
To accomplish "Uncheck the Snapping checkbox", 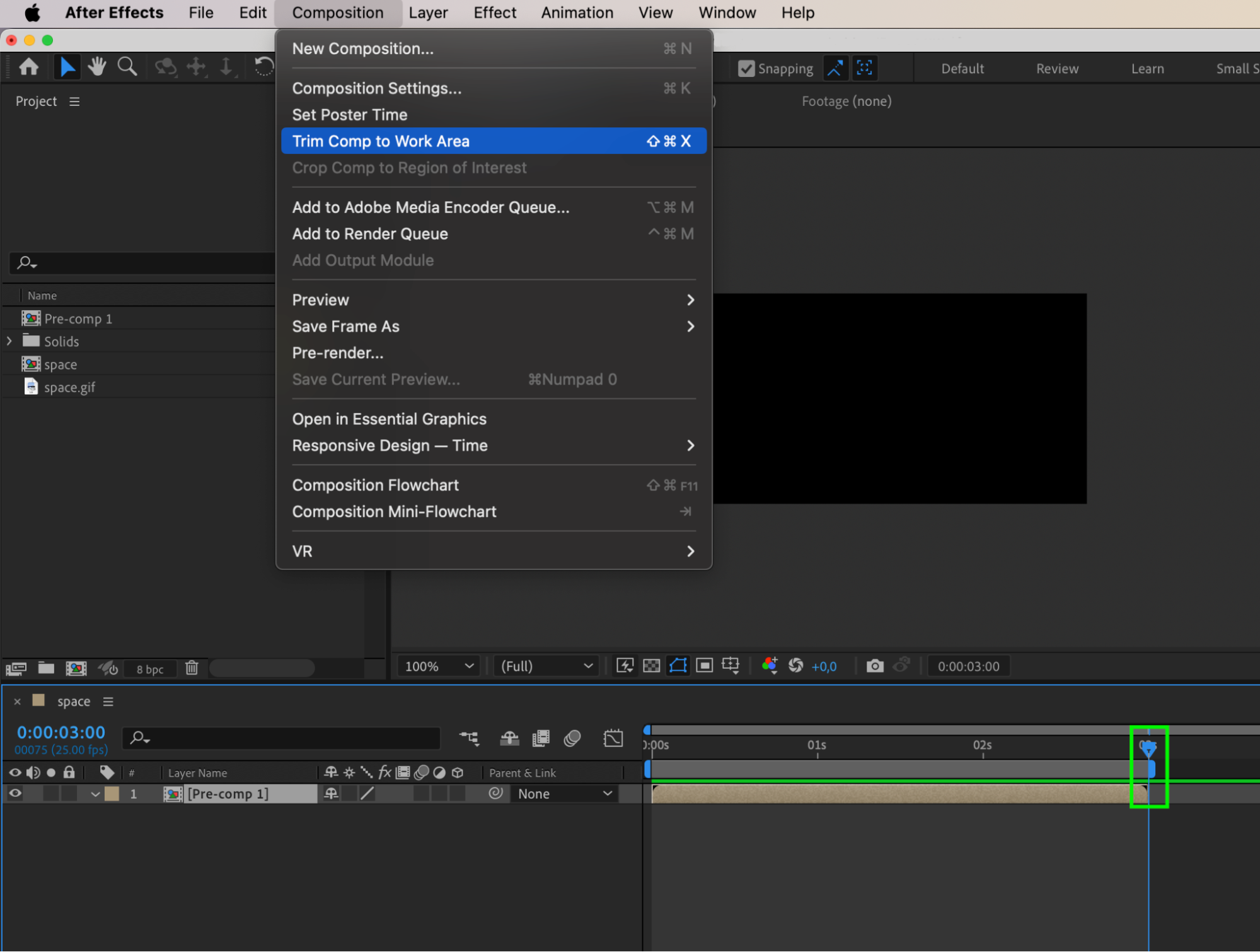I will (x=746, y=68).
